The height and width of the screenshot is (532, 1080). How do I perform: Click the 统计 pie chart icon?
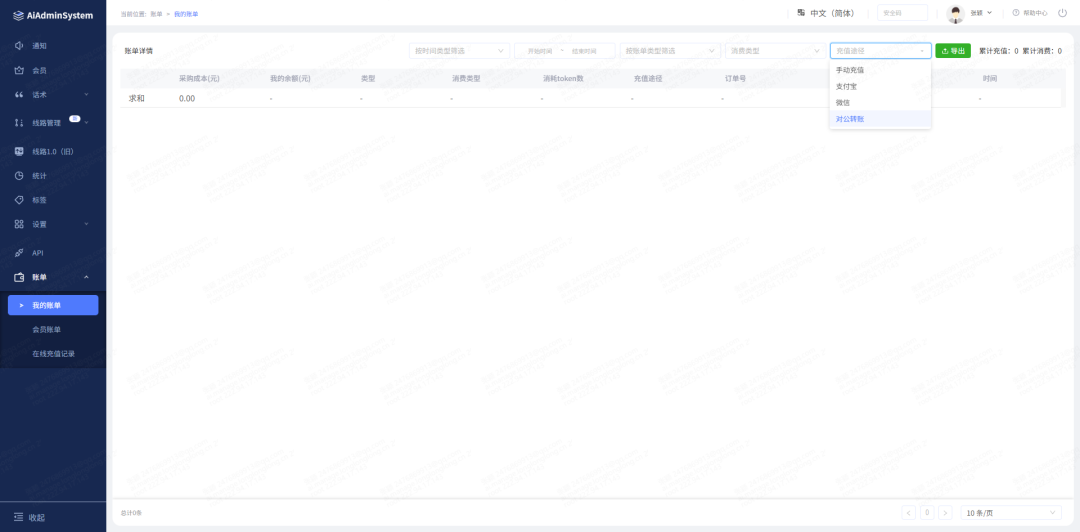[19, 176]
